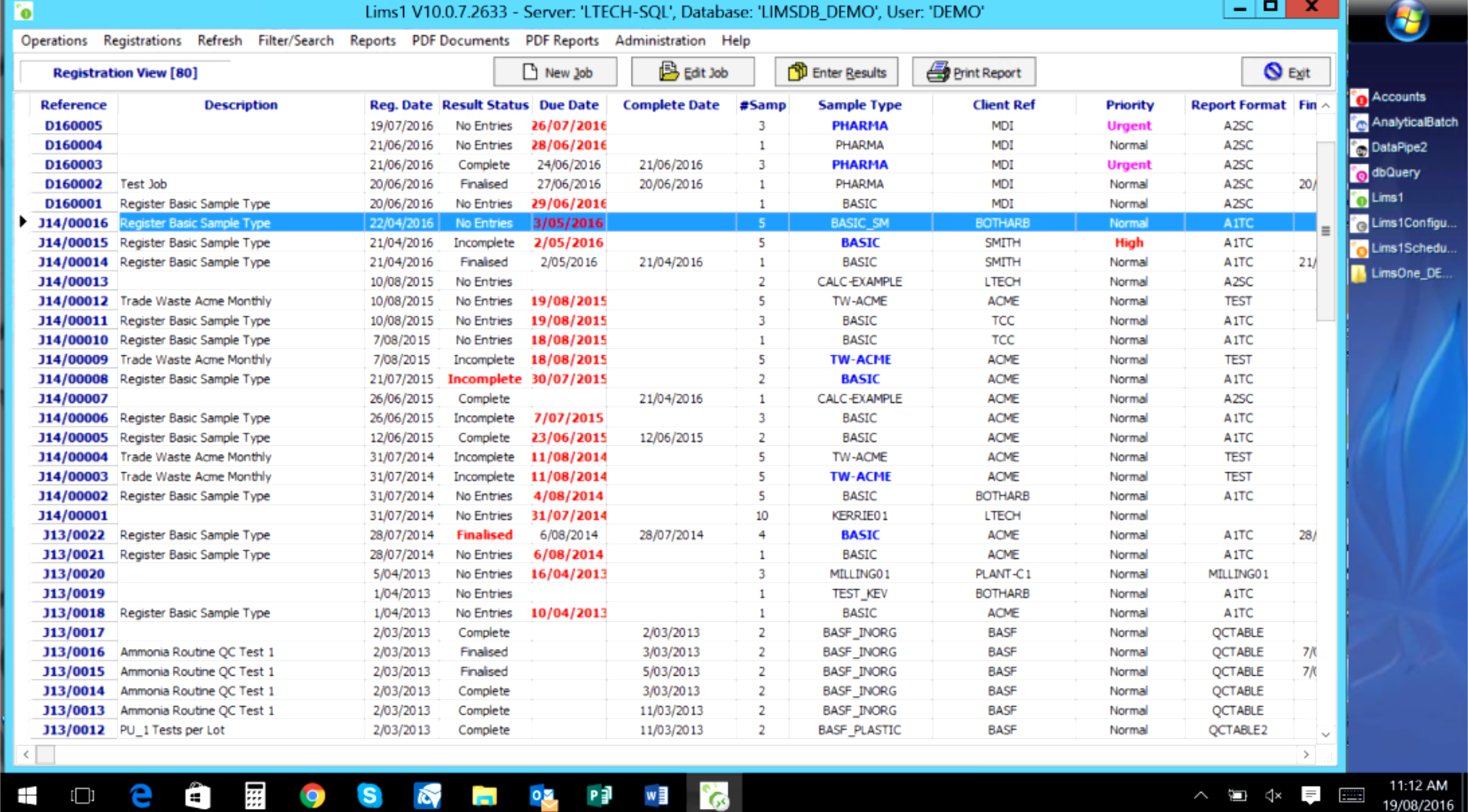Open the Action Center notifications icon
The image size is (1468, 812).
point(1310,795)
